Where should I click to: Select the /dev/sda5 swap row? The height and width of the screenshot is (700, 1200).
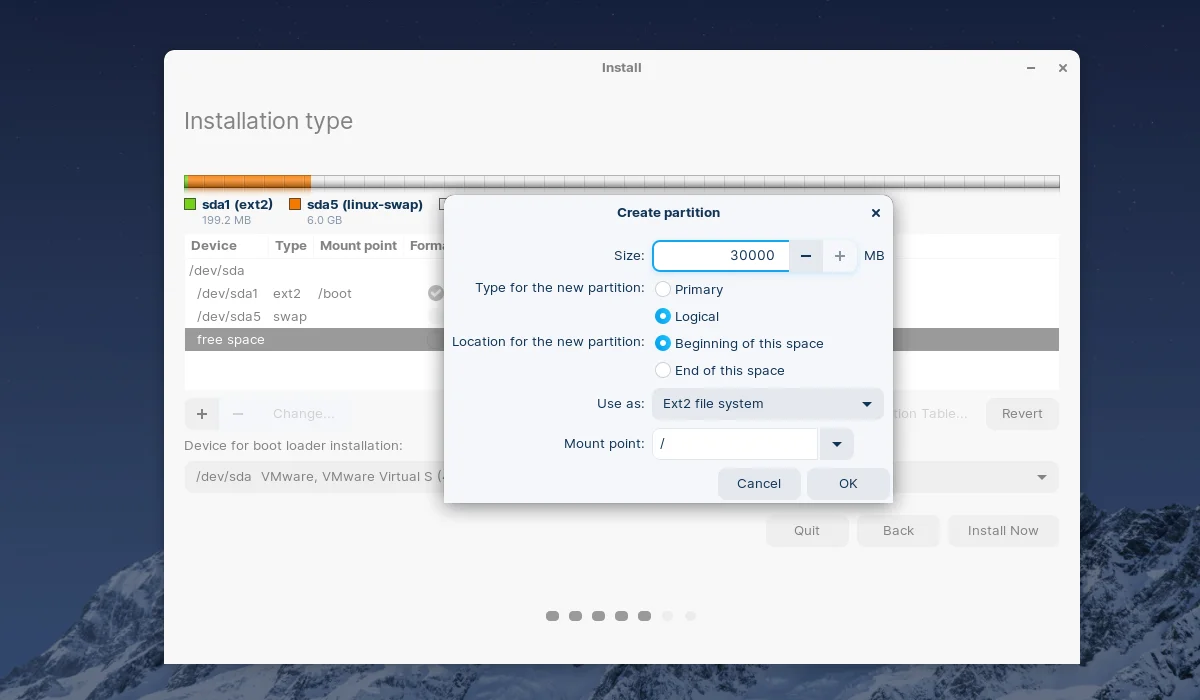pyautogui.click(x=300, y=316)
